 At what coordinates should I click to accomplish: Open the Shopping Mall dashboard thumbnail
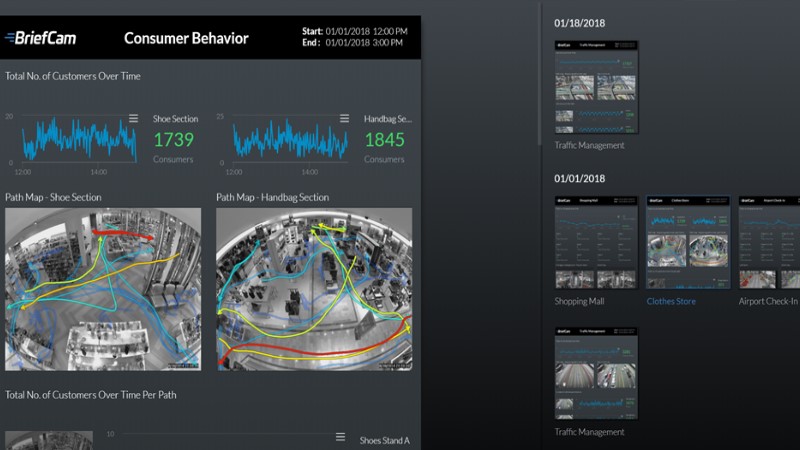(596, 242)
